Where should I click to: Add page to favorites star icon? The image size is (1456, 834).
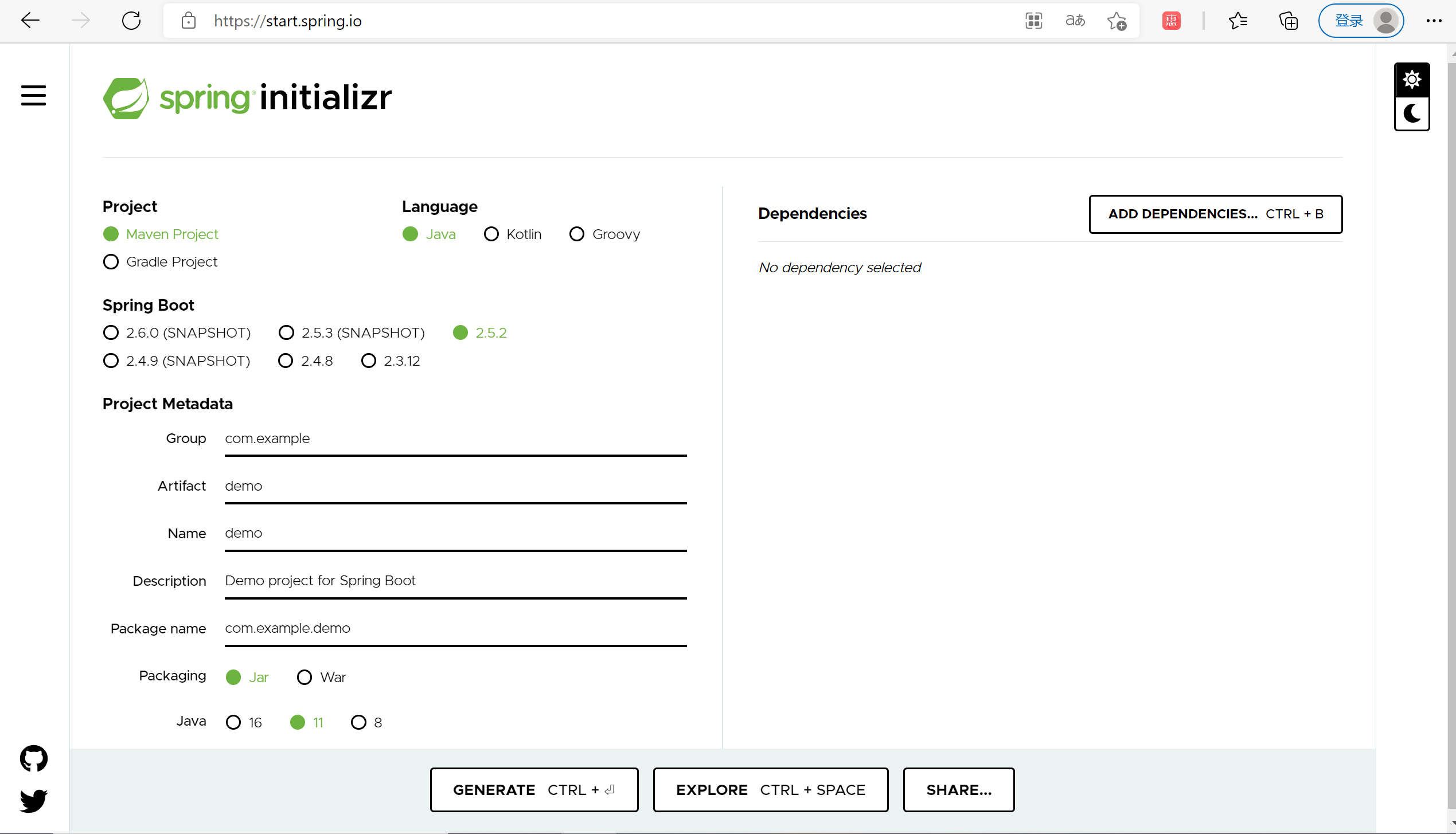tap(1116, 21)
